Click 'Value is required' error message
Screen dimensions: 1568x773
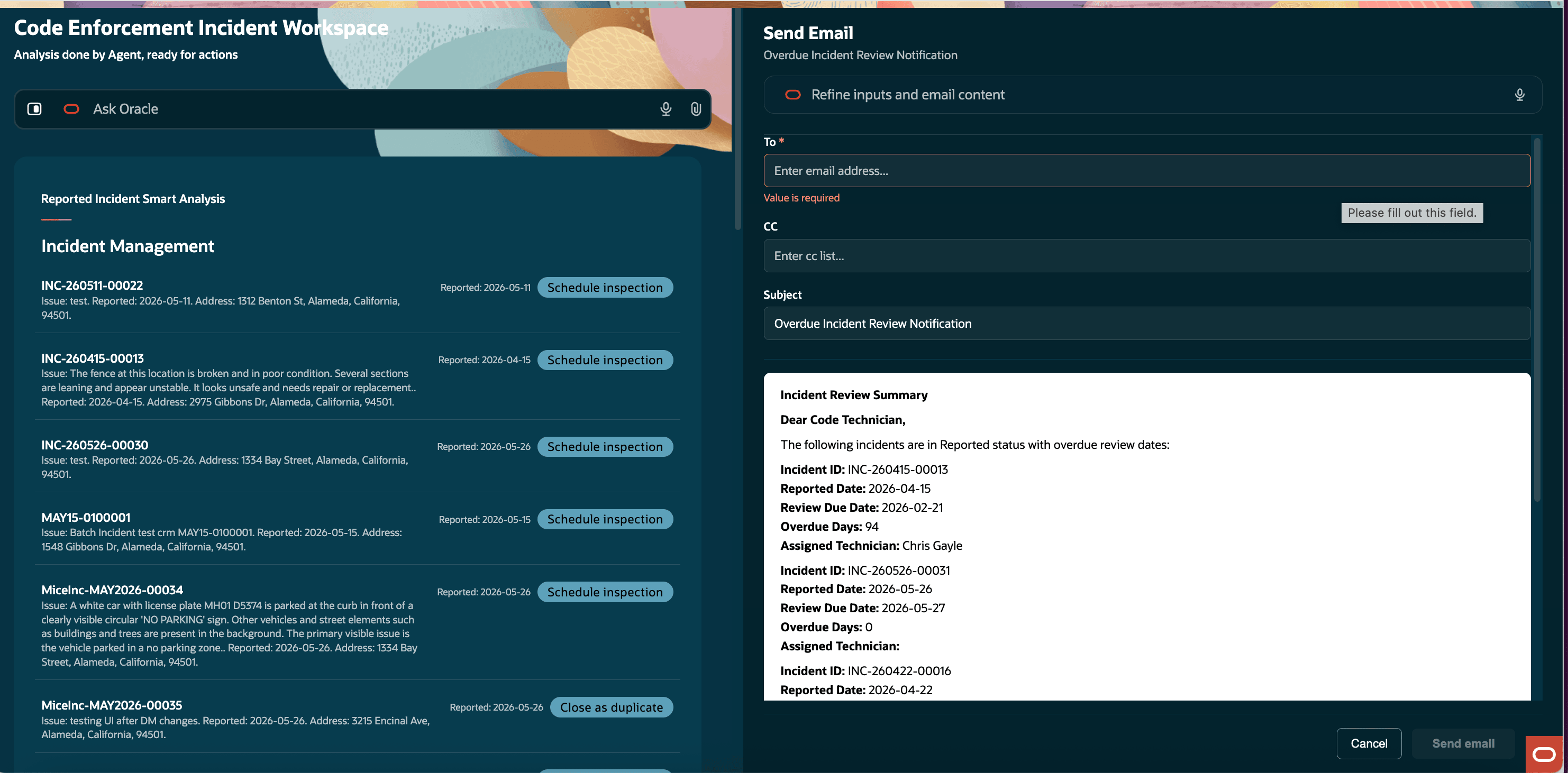tap(801, 198)
